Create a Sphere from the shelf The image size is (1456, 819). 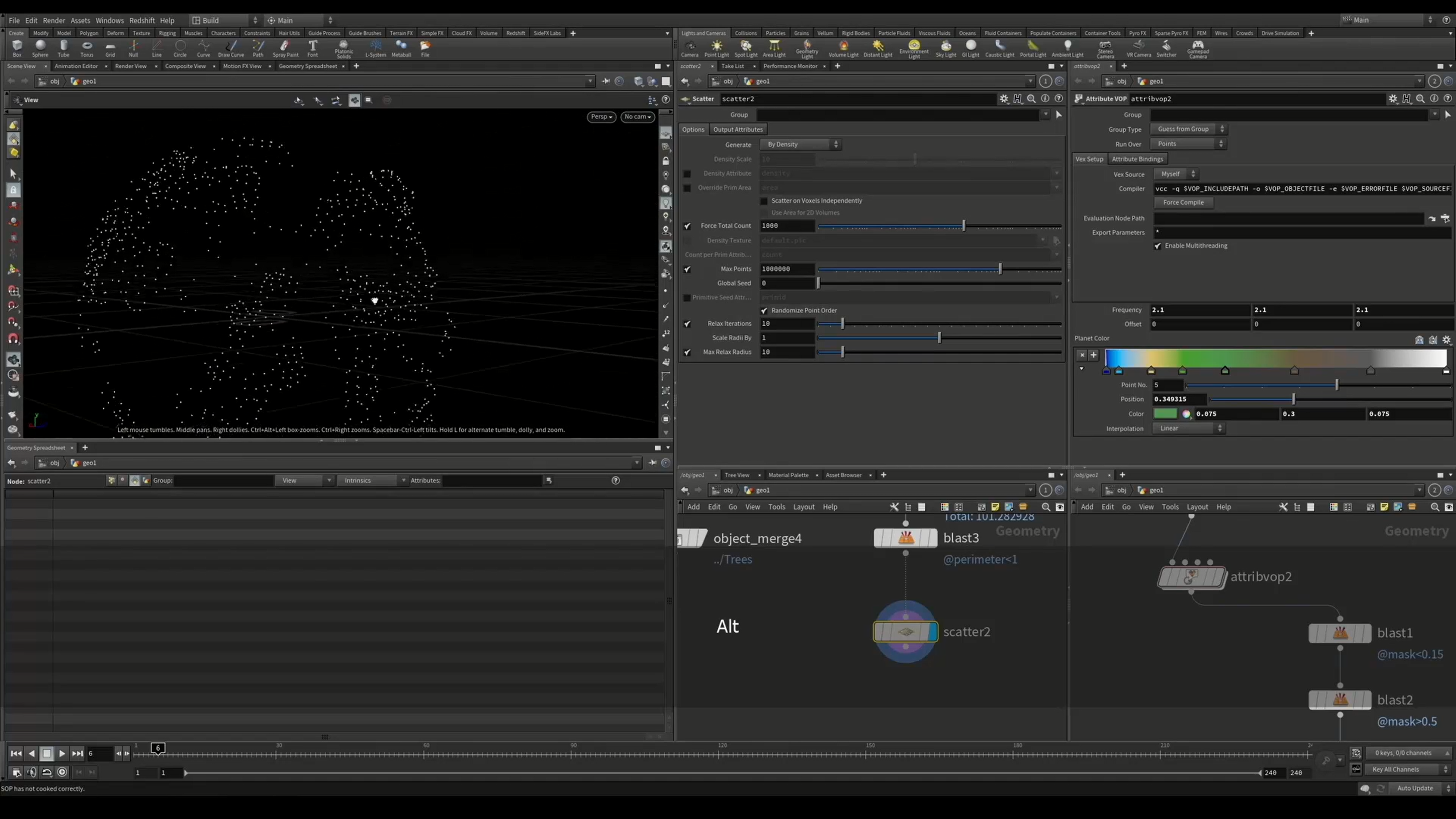[x=40, y=49]
